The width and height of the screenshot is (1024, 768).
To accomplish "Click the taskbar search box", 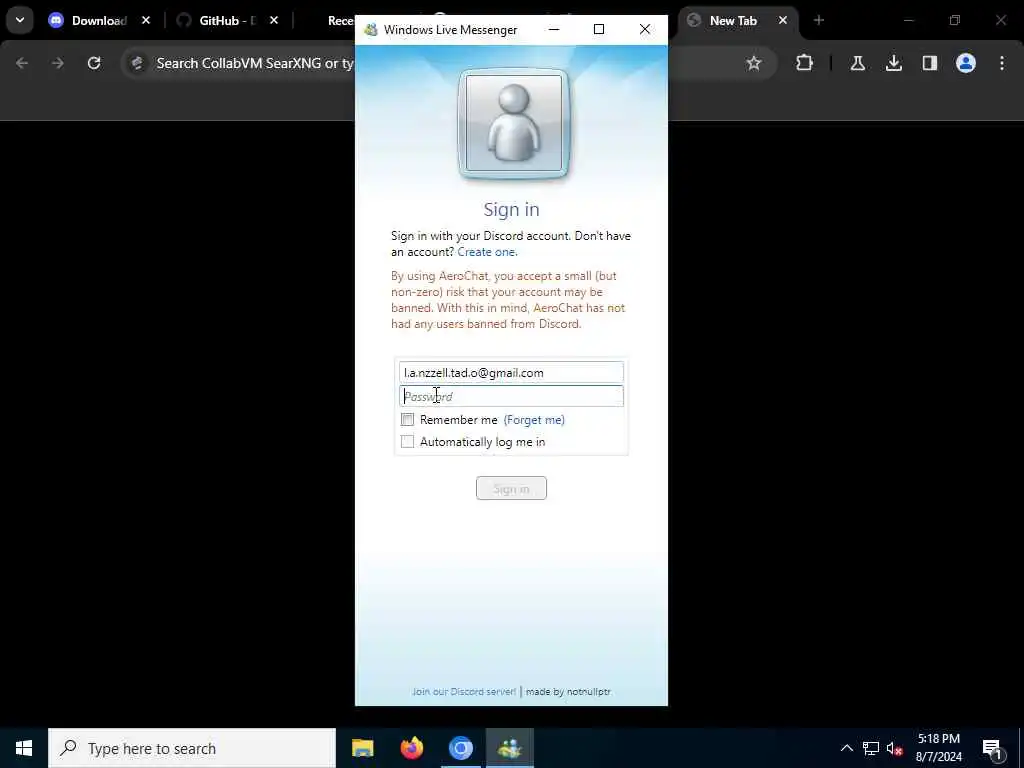I will coord(192,748).
